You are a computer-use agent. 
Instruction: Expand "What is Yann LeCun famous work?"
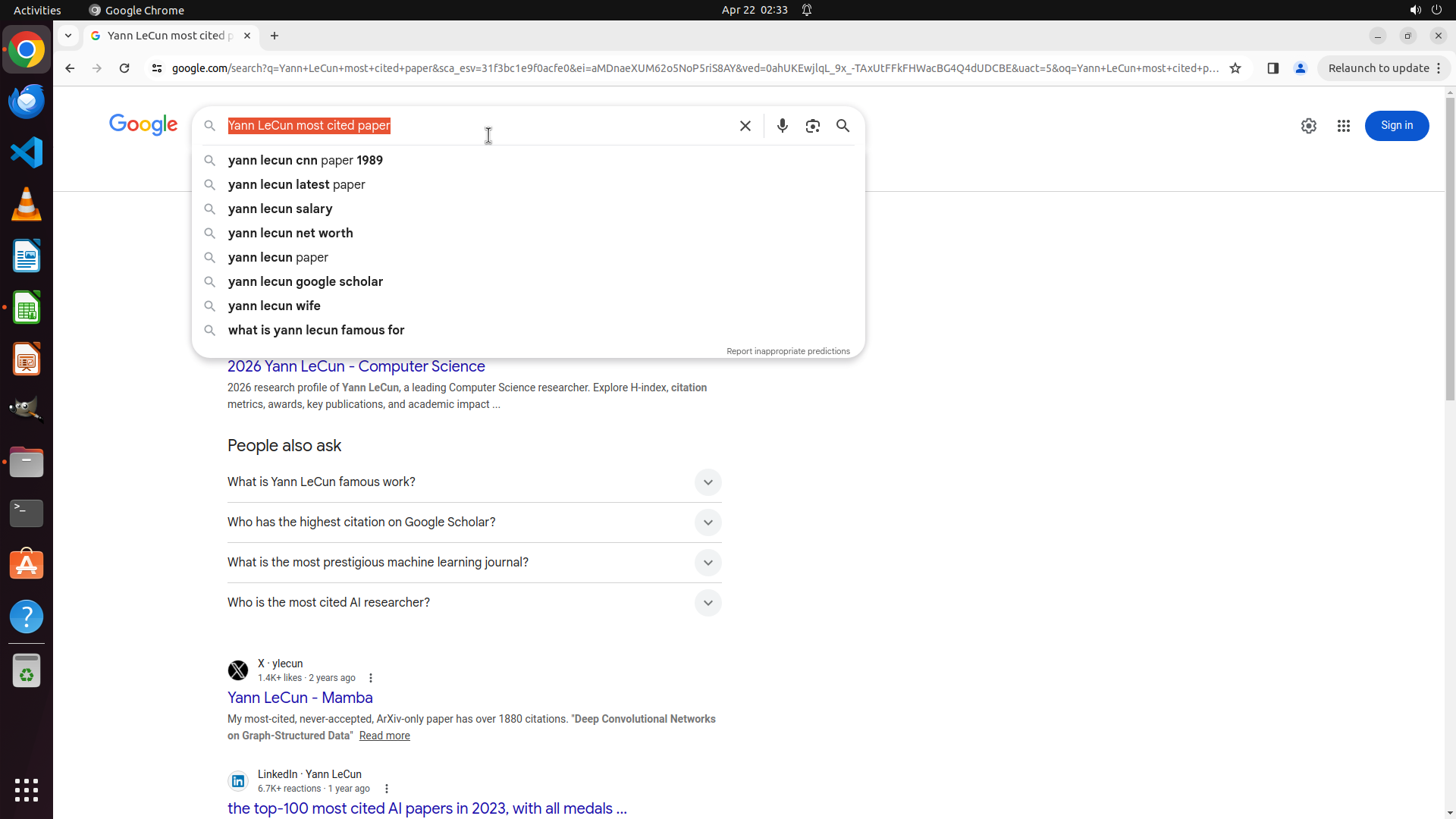click(x=707, y=482)
